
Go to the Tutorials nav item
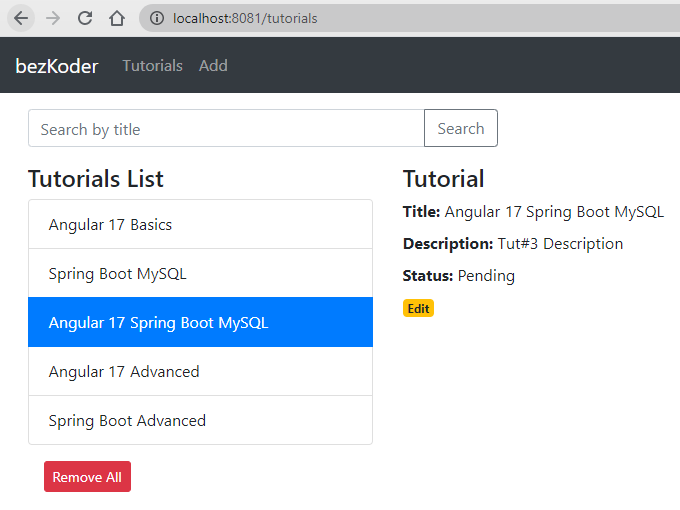point(153,65)
